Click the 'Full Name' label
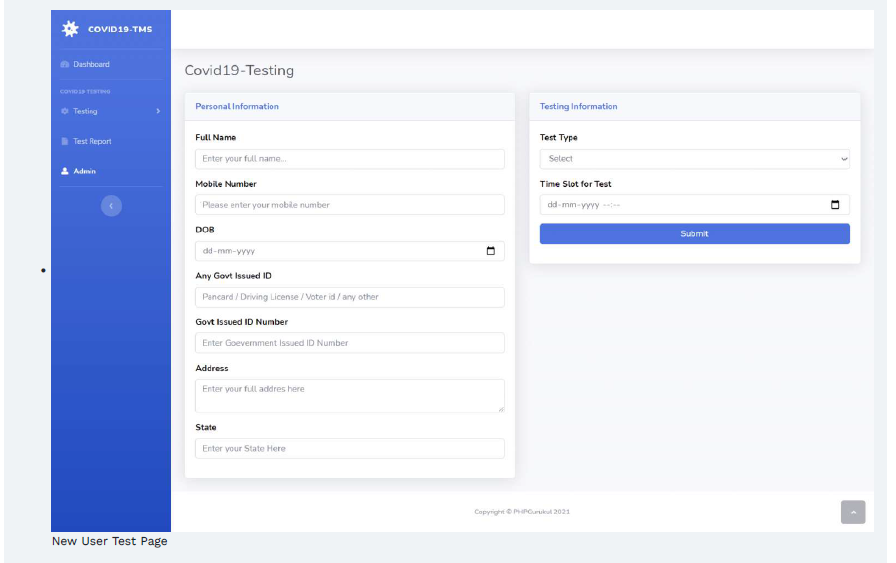896x563 pixels. pyautogui.click(x=215, y=137)
